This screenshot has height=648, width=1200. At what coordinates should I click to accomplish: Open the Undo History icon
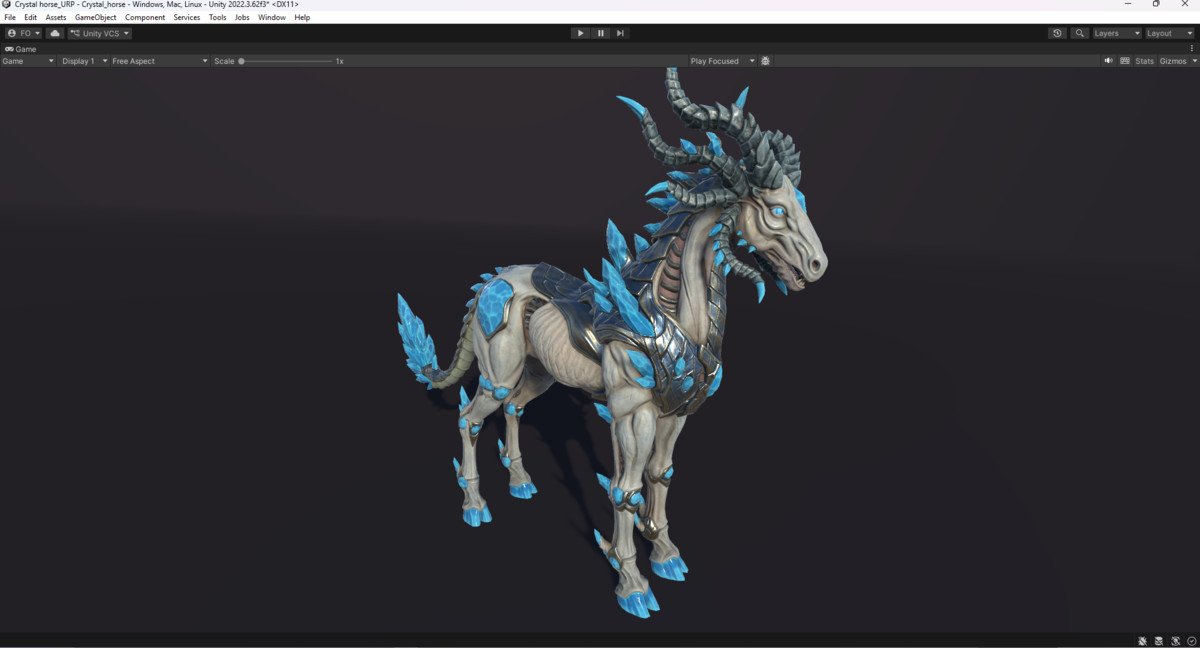(1057, 33)
